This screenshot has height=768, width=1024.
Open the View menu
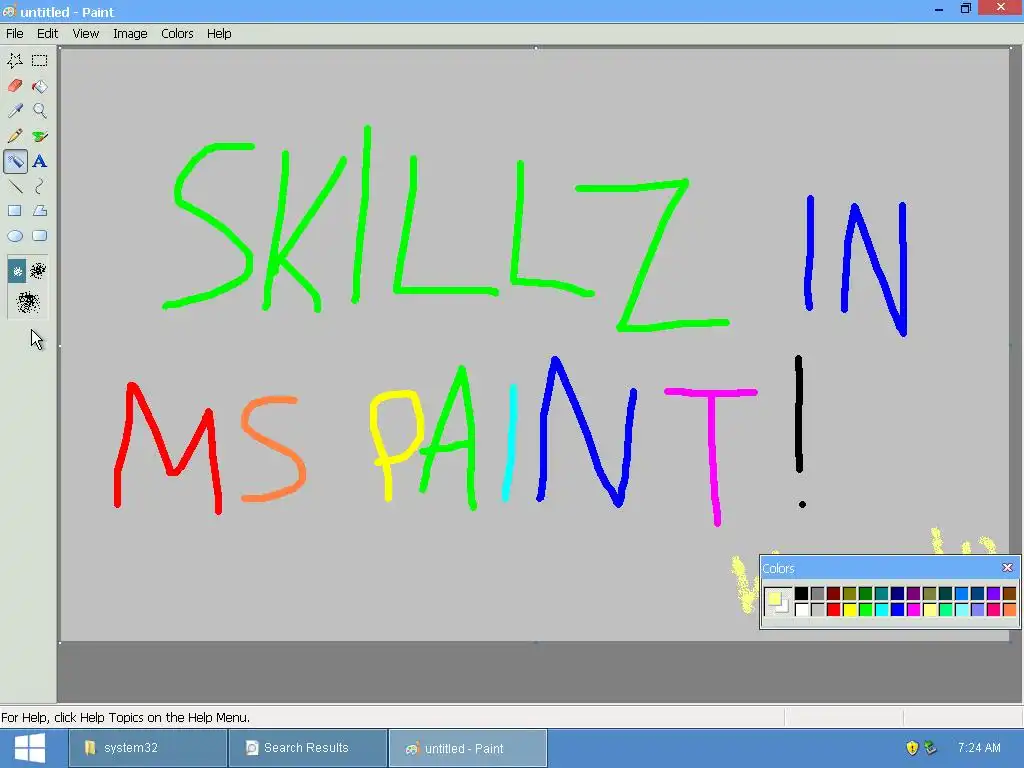click(x=86, y=33)
